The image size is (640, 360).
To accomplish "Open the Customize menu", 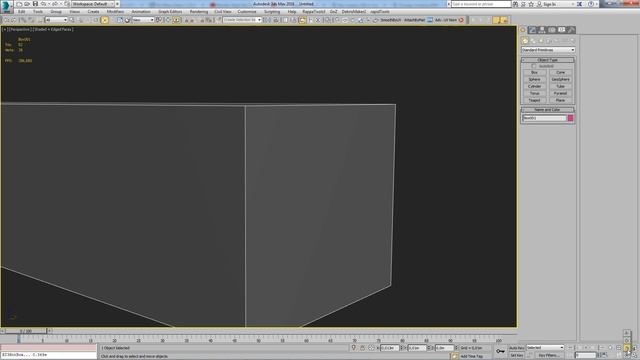I will coord(247,12).
